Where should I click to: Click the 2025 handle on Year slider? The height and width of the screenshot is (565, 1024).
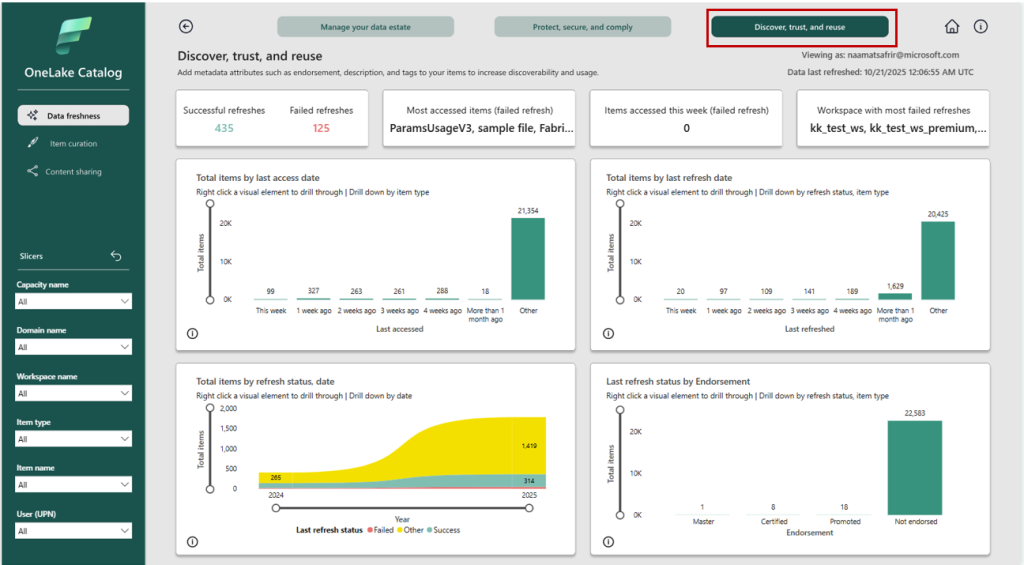pos(527,508)
